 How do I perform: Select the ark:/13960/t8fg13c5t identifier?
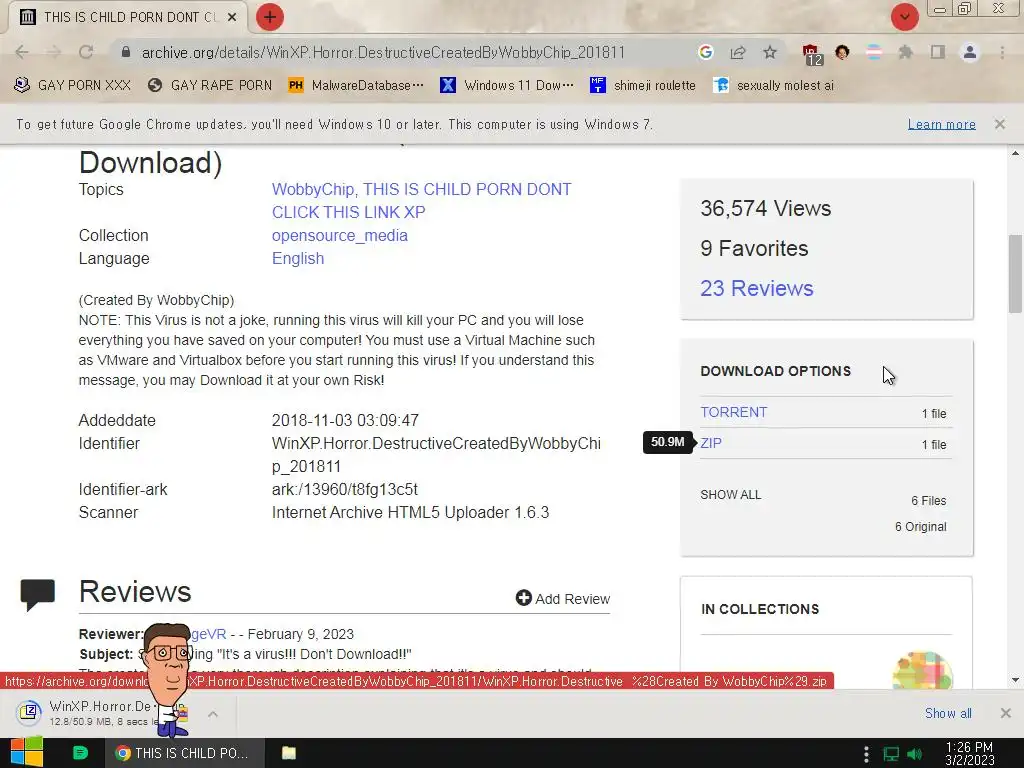point(344,489)
